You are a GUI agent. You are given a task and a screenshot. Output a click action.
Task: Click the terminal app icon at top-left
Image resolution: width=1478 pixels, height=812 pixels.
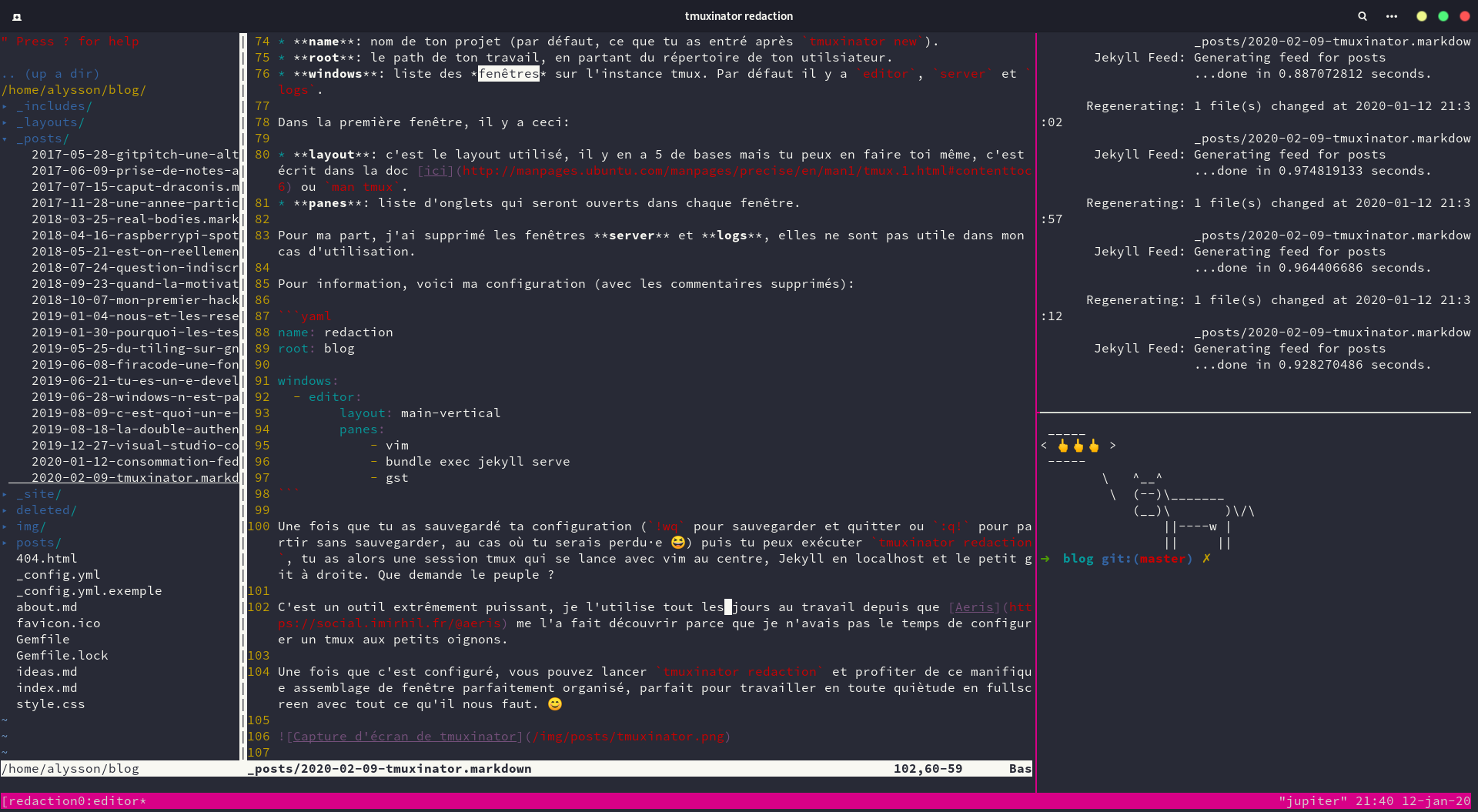17,16
